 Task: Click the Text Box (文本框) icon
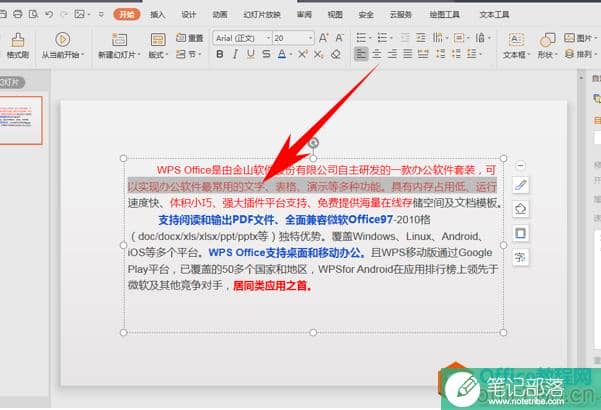[x=516, y=39]
